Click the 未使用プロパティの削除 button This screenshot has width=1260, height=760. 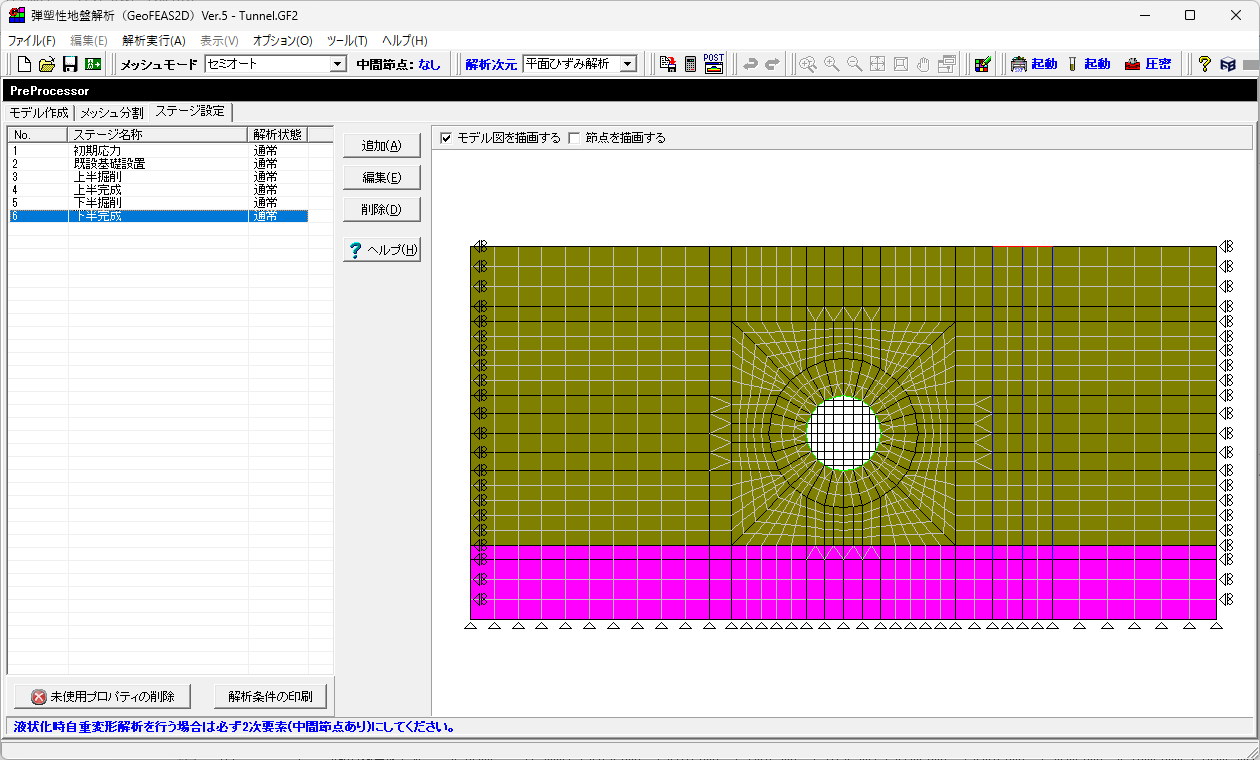103,696
